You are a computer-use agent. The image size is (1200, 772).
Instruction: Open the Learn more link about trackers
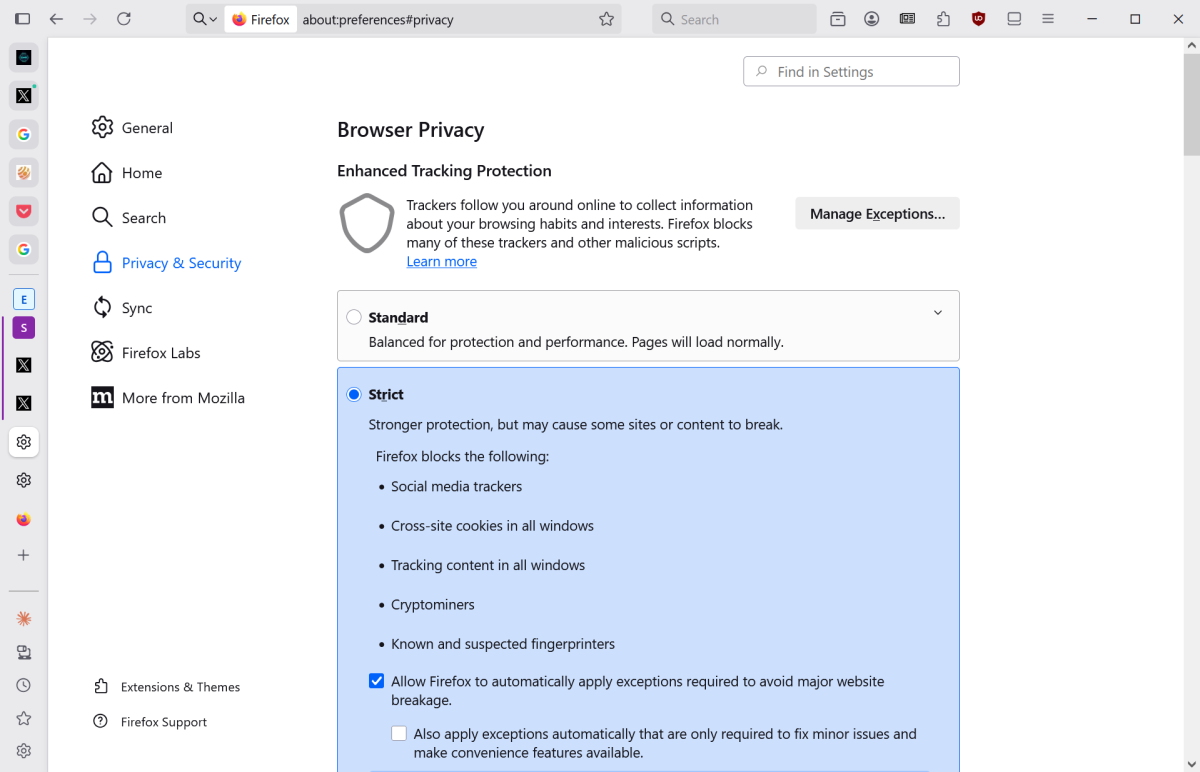pyautogui.click(x=441, y=261)
